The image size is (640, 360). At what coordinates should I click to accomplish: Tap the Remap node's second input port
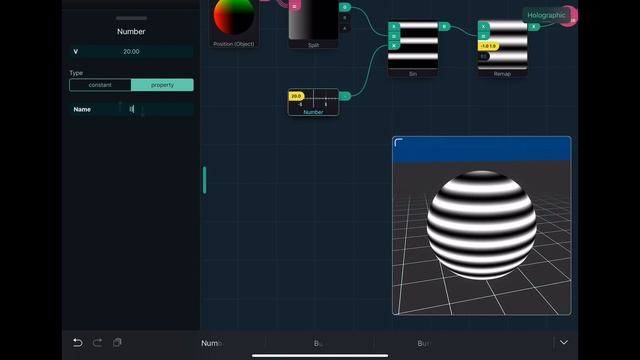click(484, 36)
